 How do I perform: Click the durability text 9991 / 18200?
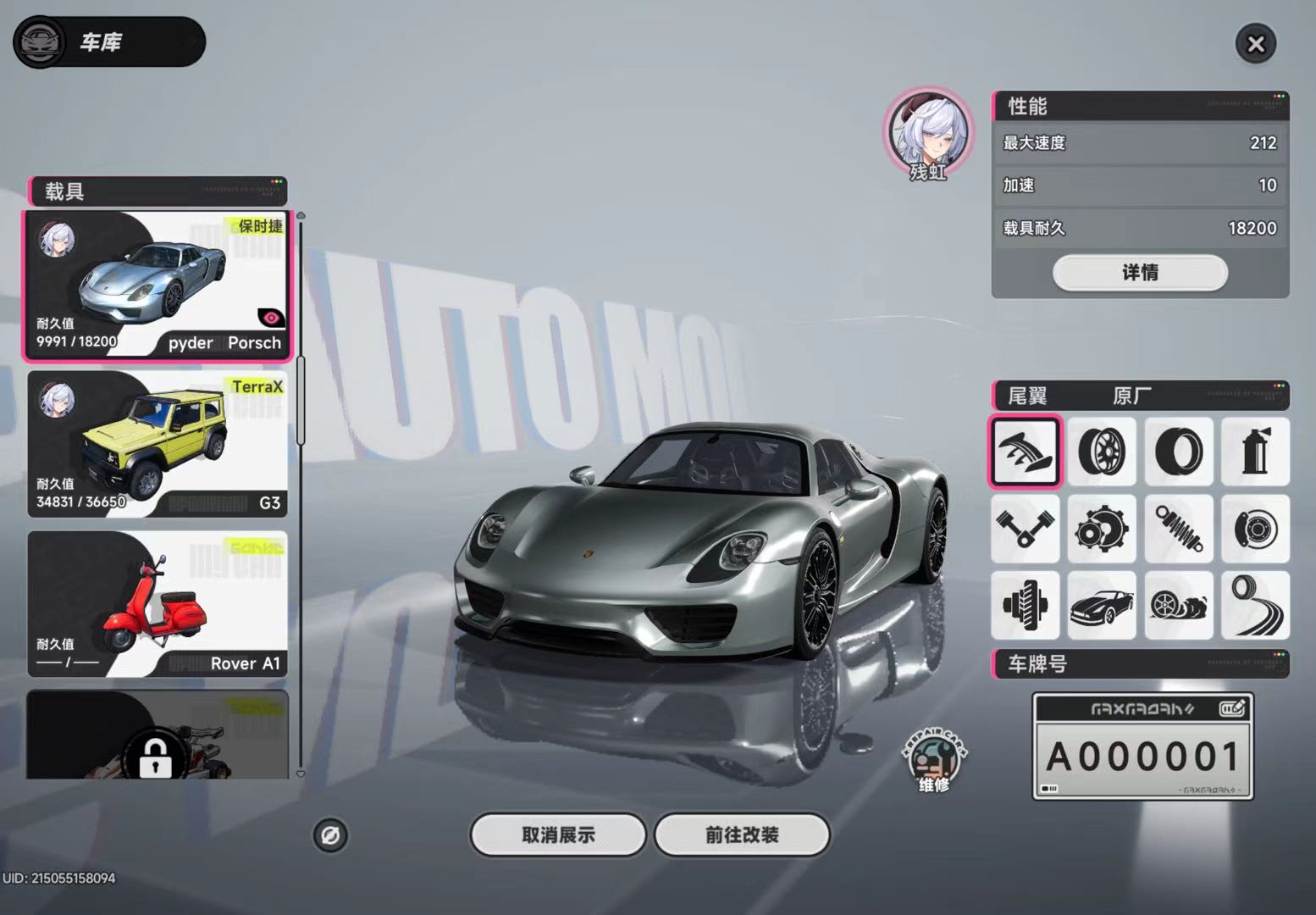(x=76, y=341)
